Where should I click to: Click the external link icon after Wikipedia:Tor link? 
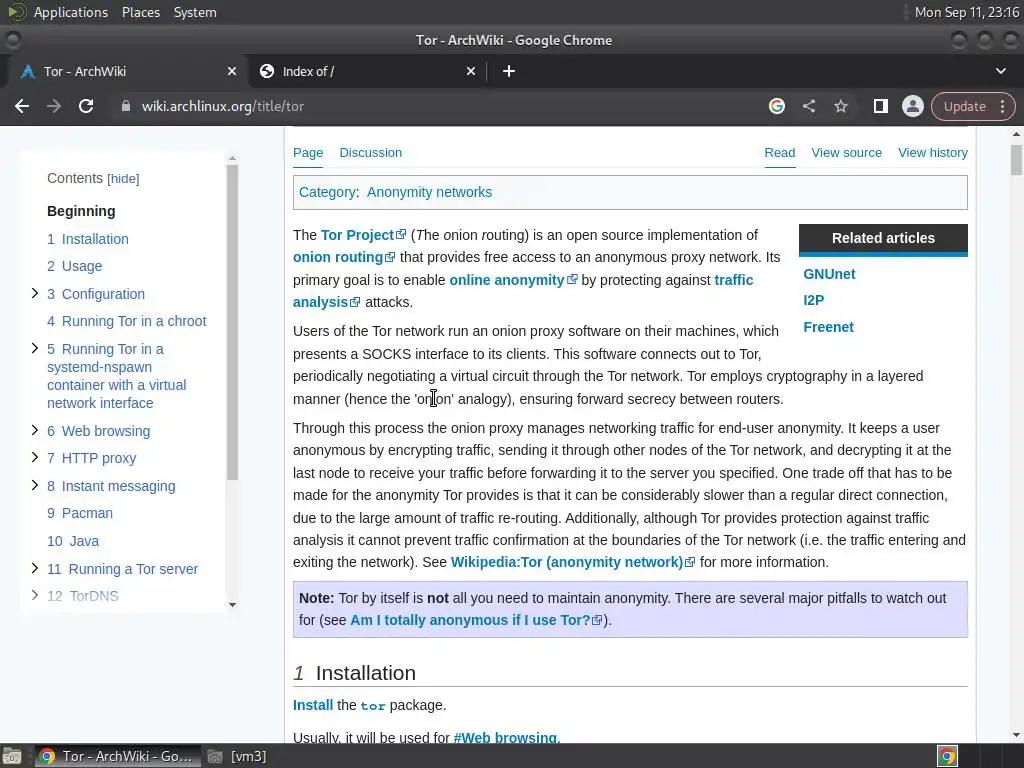pyautogui.click(x=690, y=562)
